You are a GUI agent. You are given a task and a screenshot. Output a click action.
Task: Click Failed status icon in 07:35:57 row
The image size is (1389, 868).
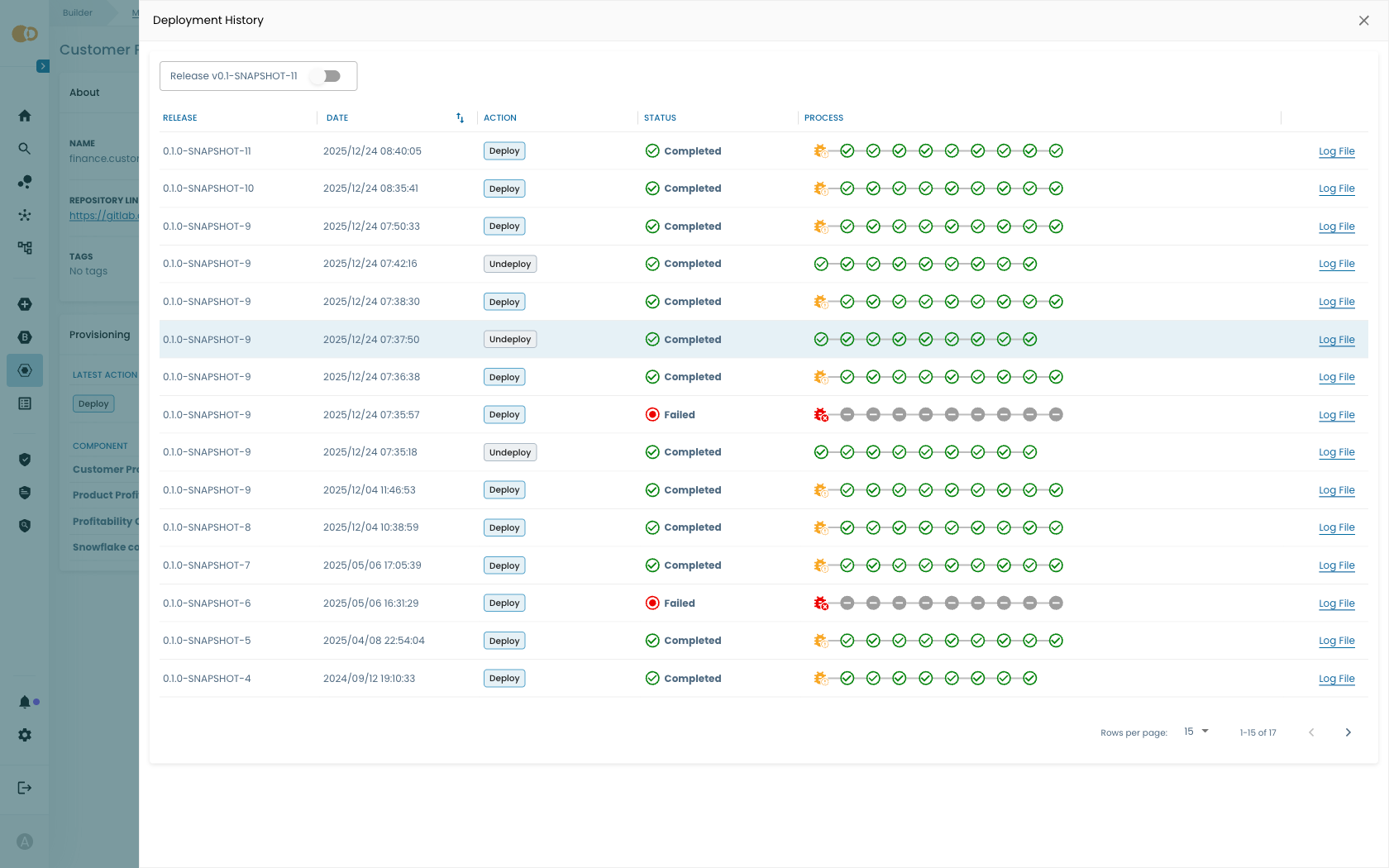[652, 415]
